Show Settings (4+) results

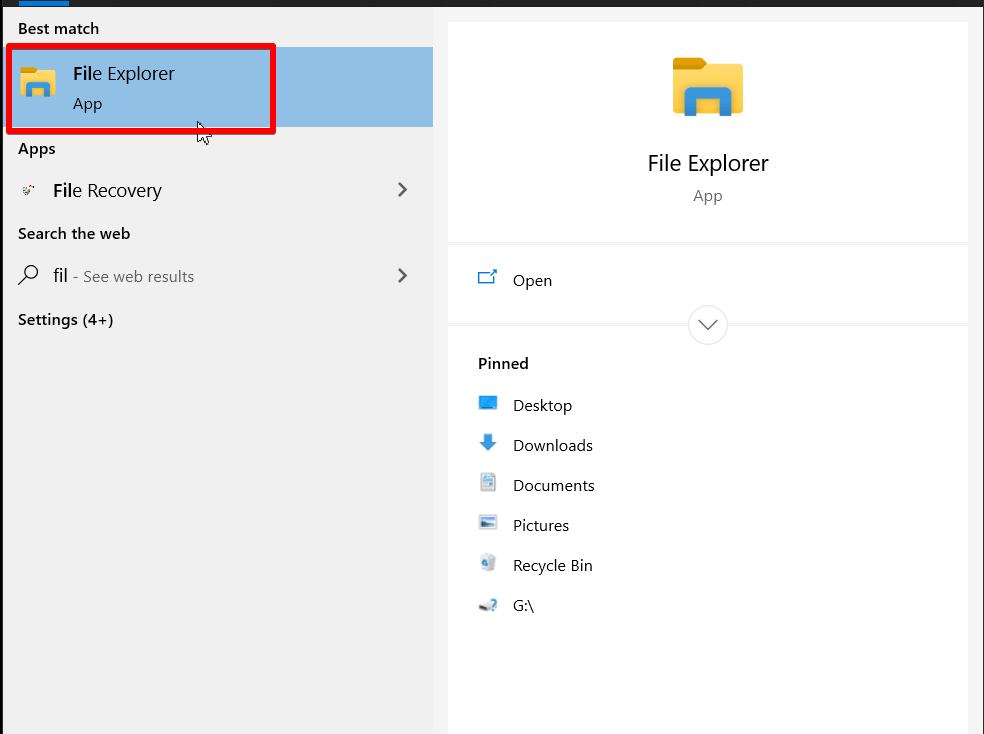[65, 320]
